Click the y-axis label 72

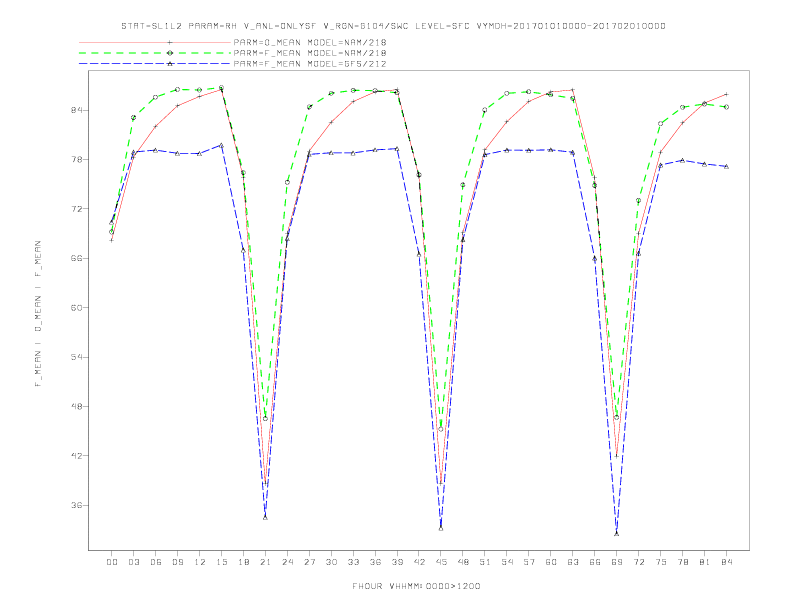[76, 209]
